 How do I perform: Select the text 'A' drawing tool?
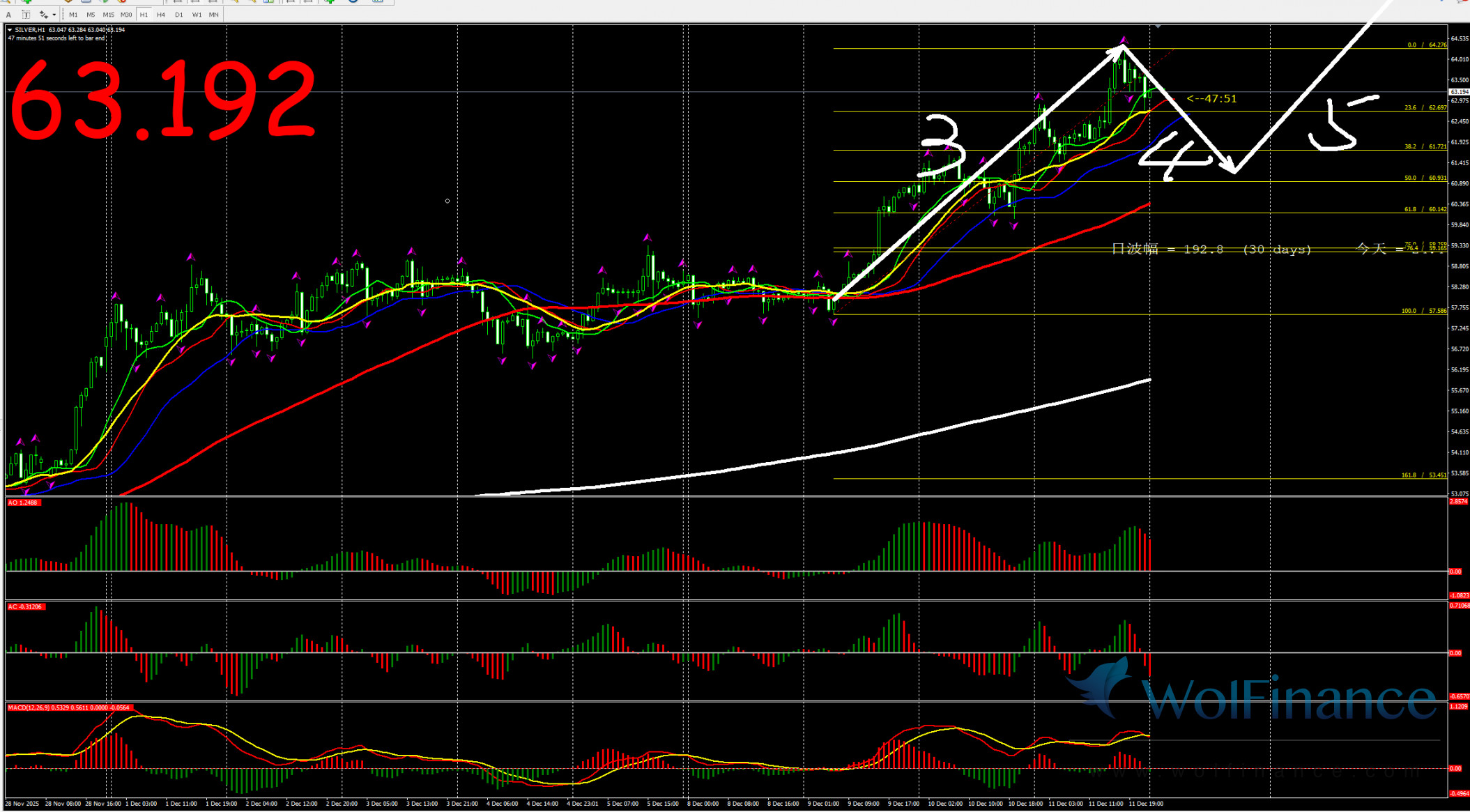[x=9, y=15]
